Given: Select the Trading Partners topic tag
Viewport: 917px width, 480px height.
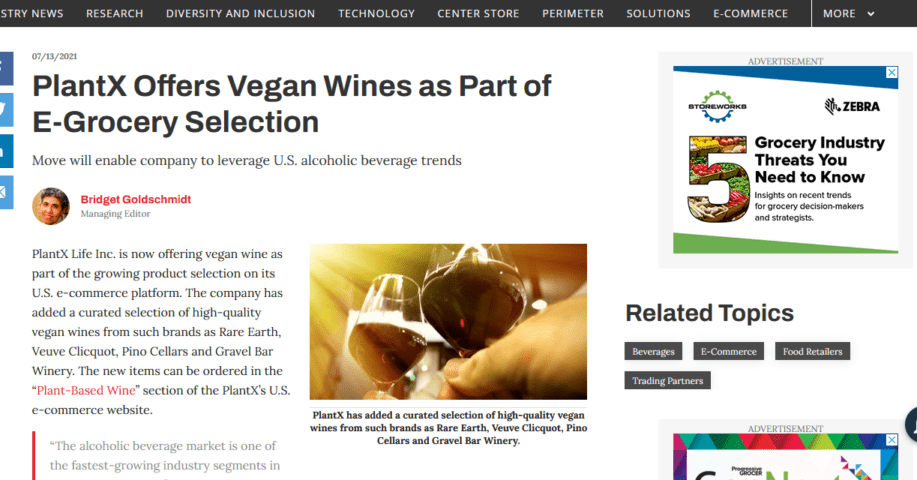Looking at the screenshot, I should [x=667, y=381].
